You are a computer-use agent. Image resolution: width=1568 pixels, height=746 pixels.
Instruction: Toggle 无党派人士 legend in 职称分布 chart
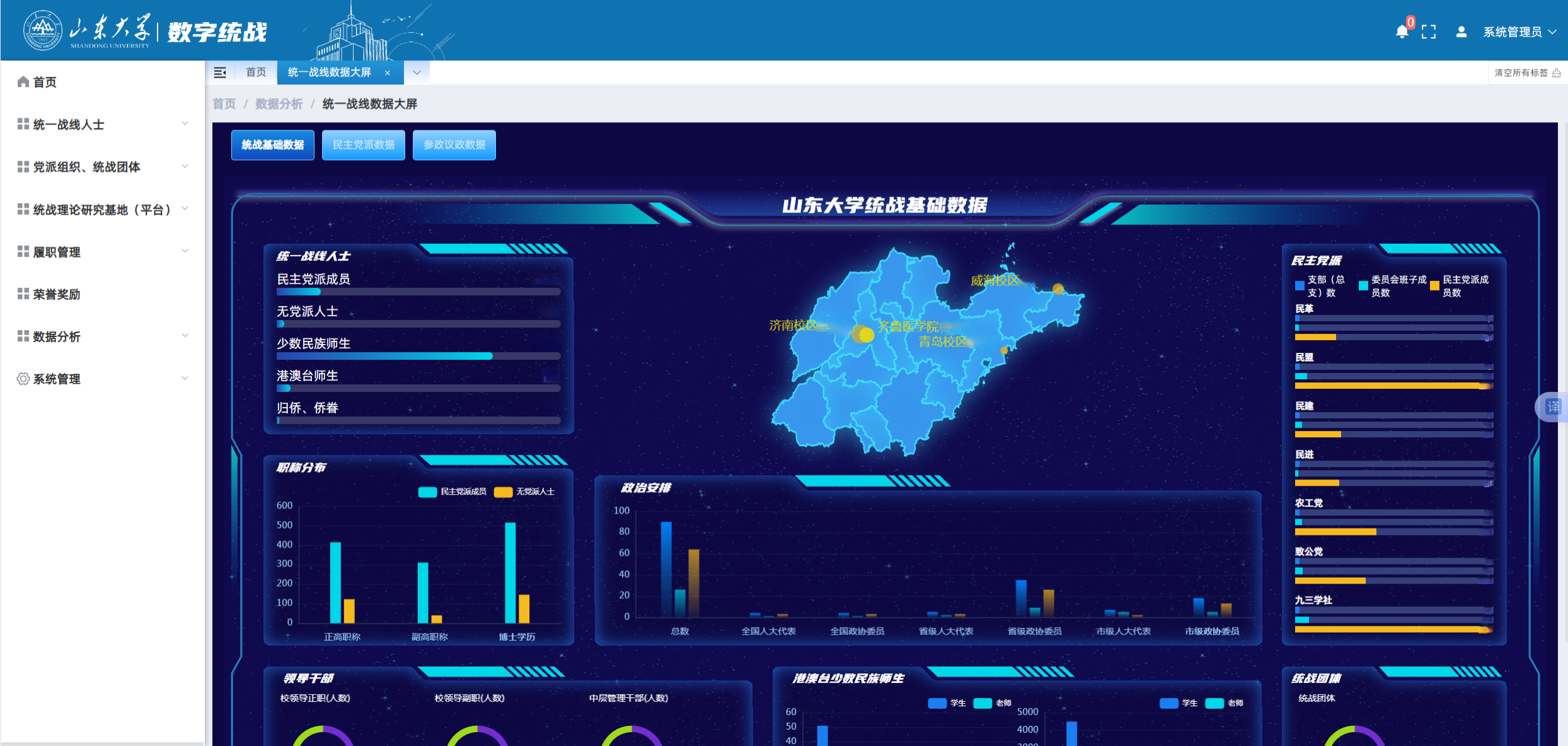coord(524,491)
